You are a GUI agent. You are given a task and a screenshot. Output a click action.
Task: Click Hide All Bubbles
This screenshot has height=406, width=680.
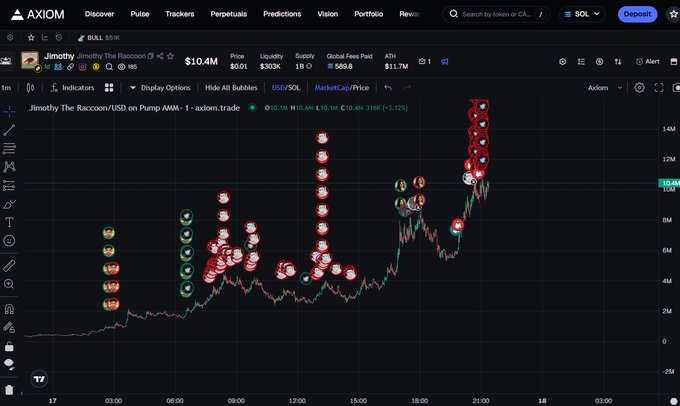[231, 88]
